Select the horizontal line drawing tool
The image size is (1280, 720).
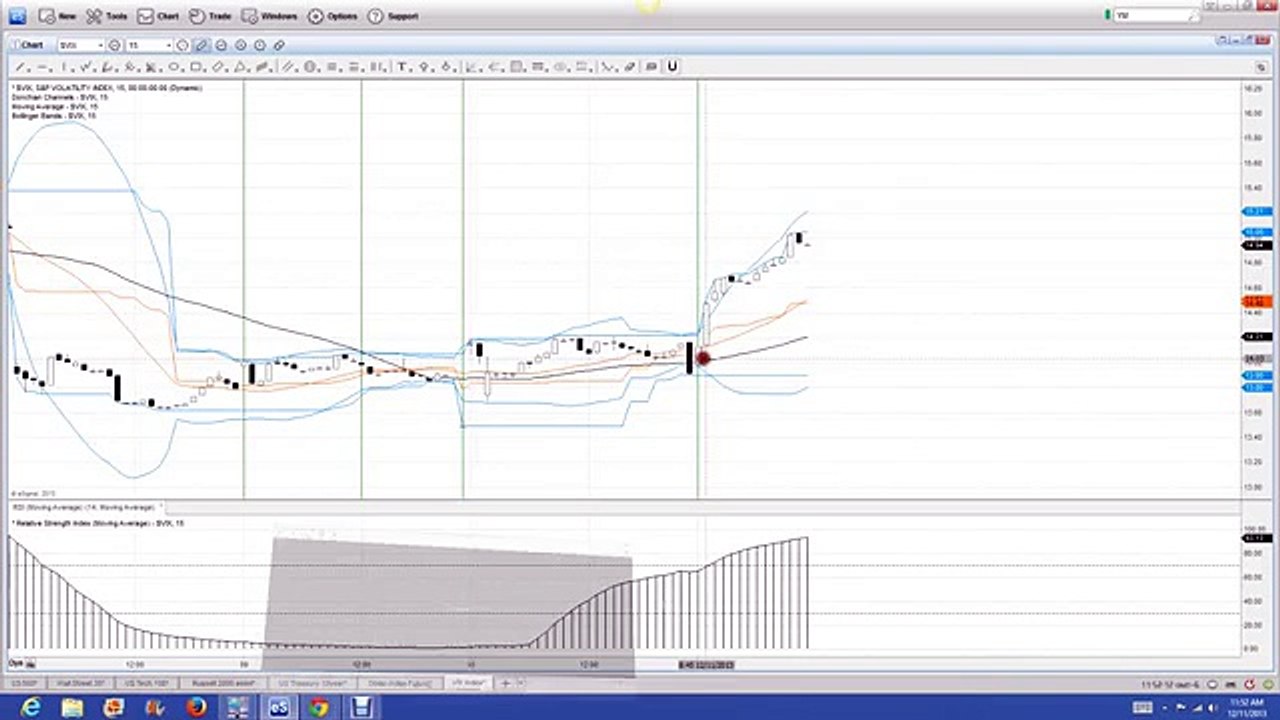pos(43,67)
